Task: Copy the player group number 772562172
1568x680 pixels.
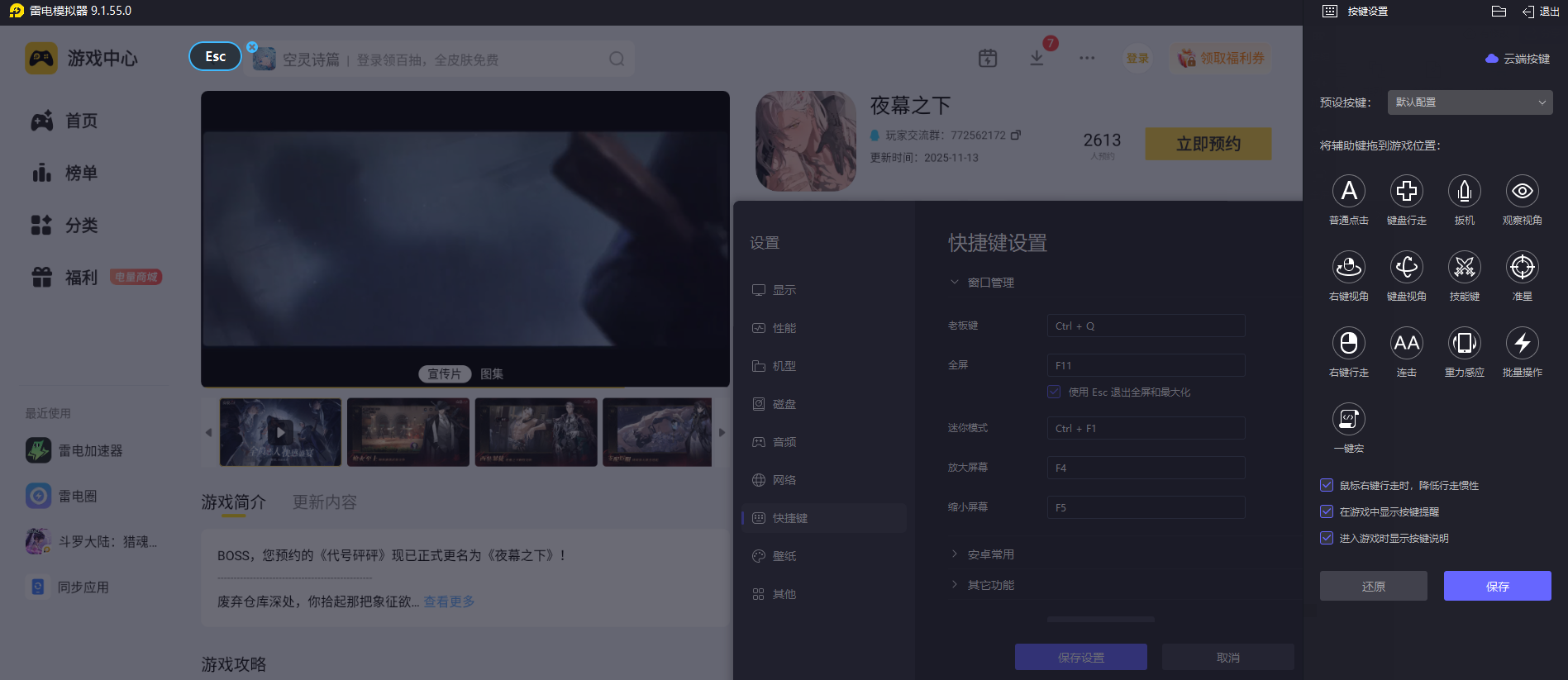Action: pos(1016,135)
